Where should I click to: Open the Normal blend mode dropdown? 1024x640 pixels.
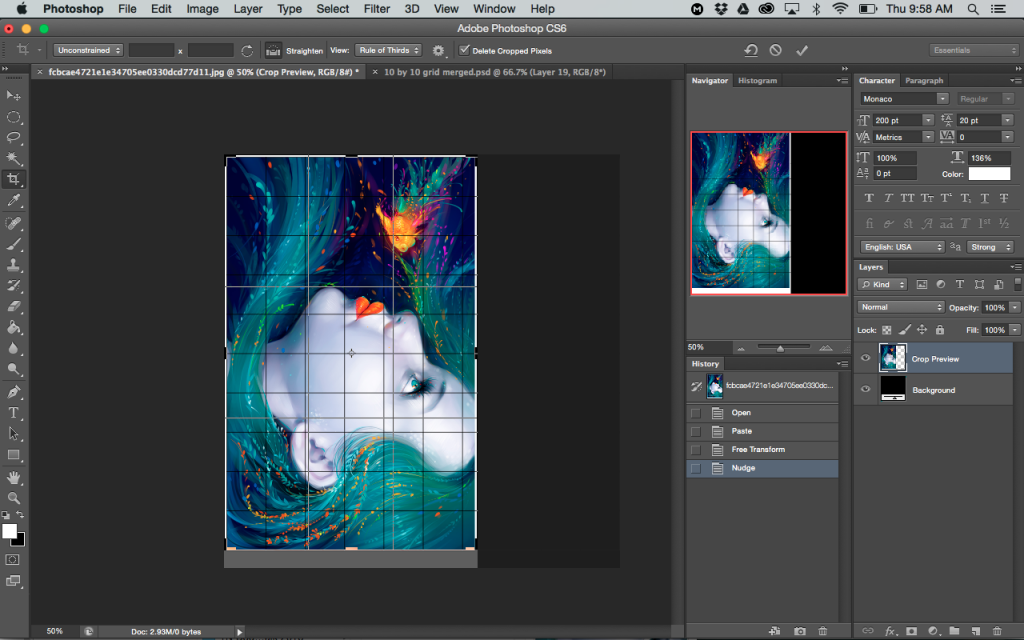[x=901, y=307]
